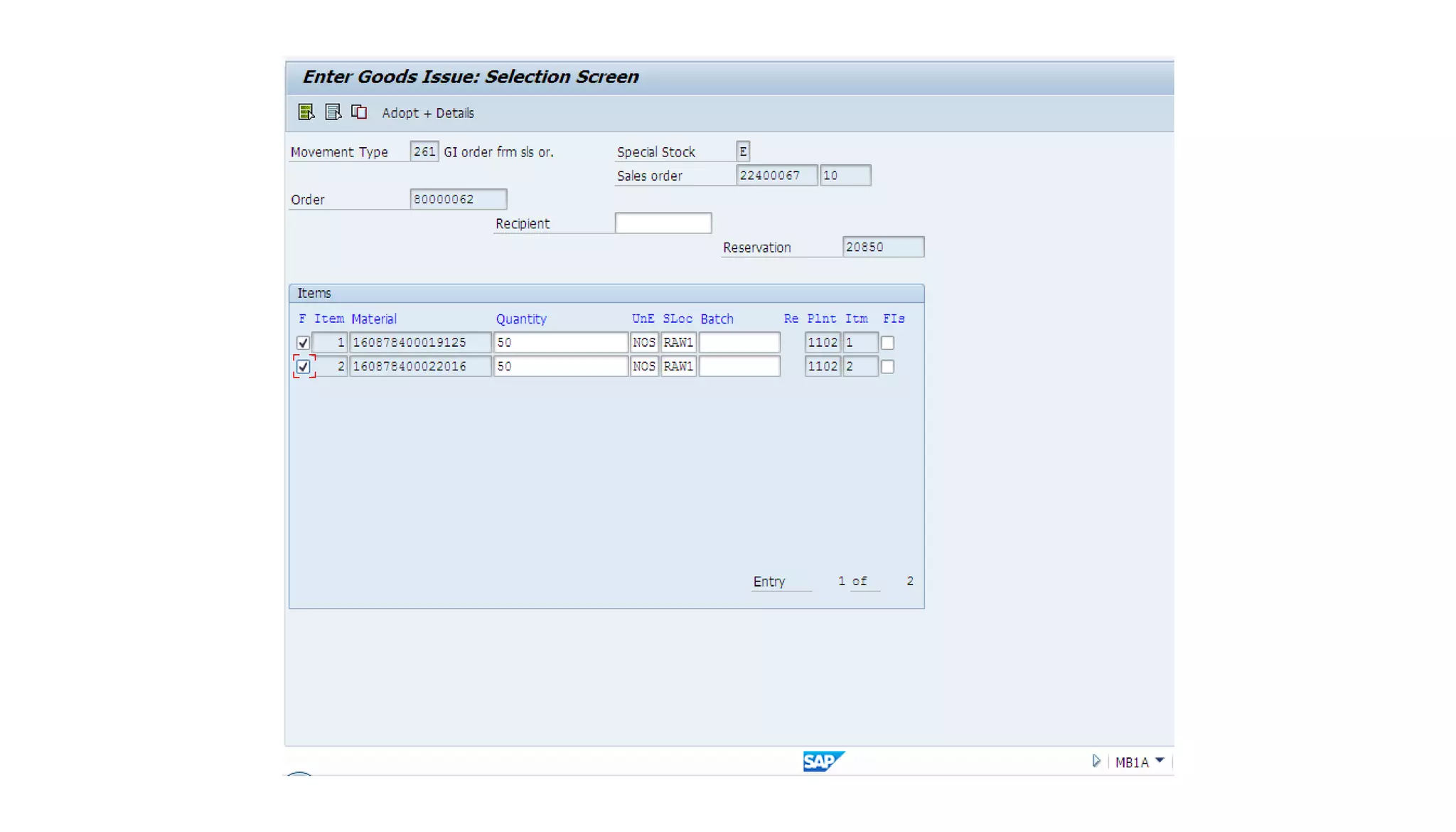1456x832 pixels.
Task: Click the Deselect All items icon
Action: [333, 112]
